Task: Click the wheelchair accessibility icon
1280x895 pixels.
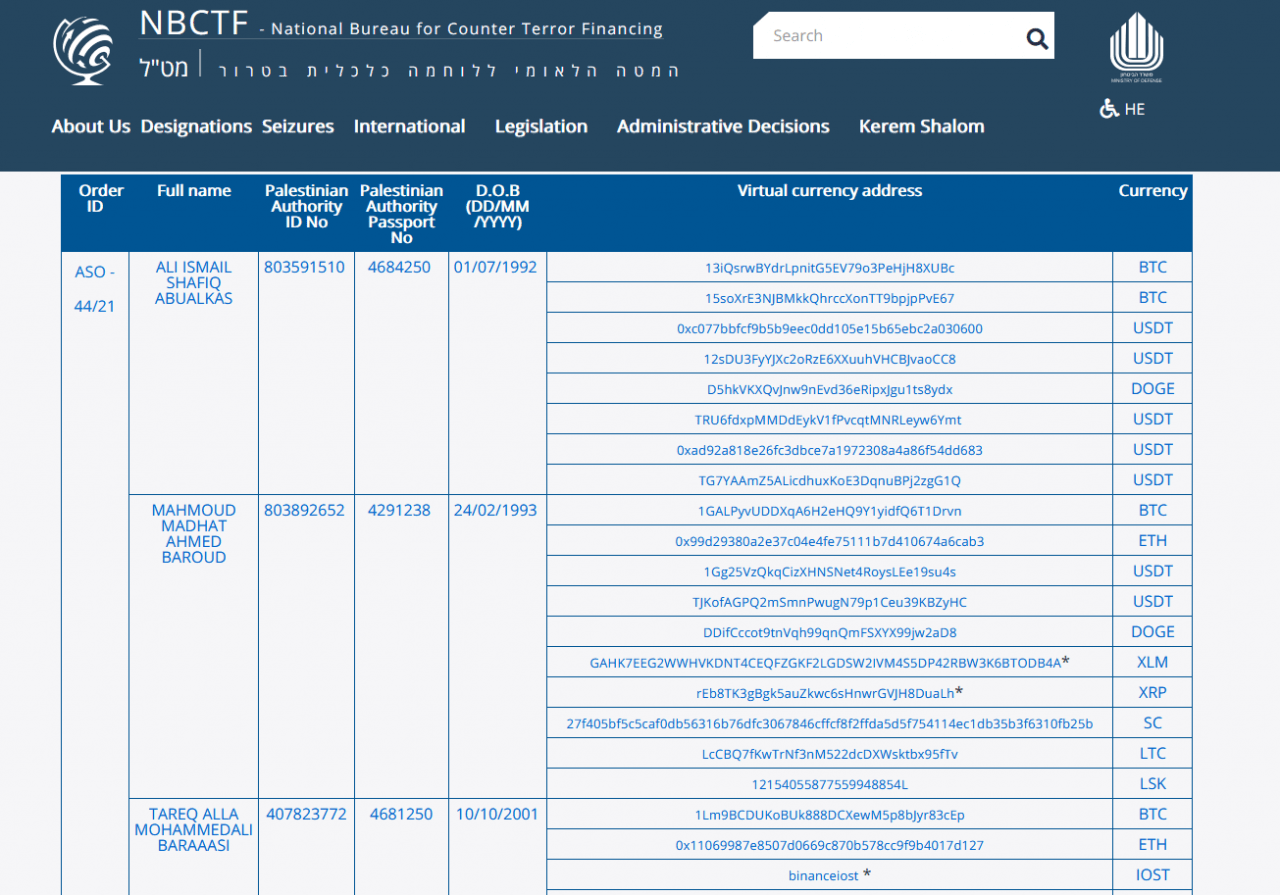Action: (1108, 109)
